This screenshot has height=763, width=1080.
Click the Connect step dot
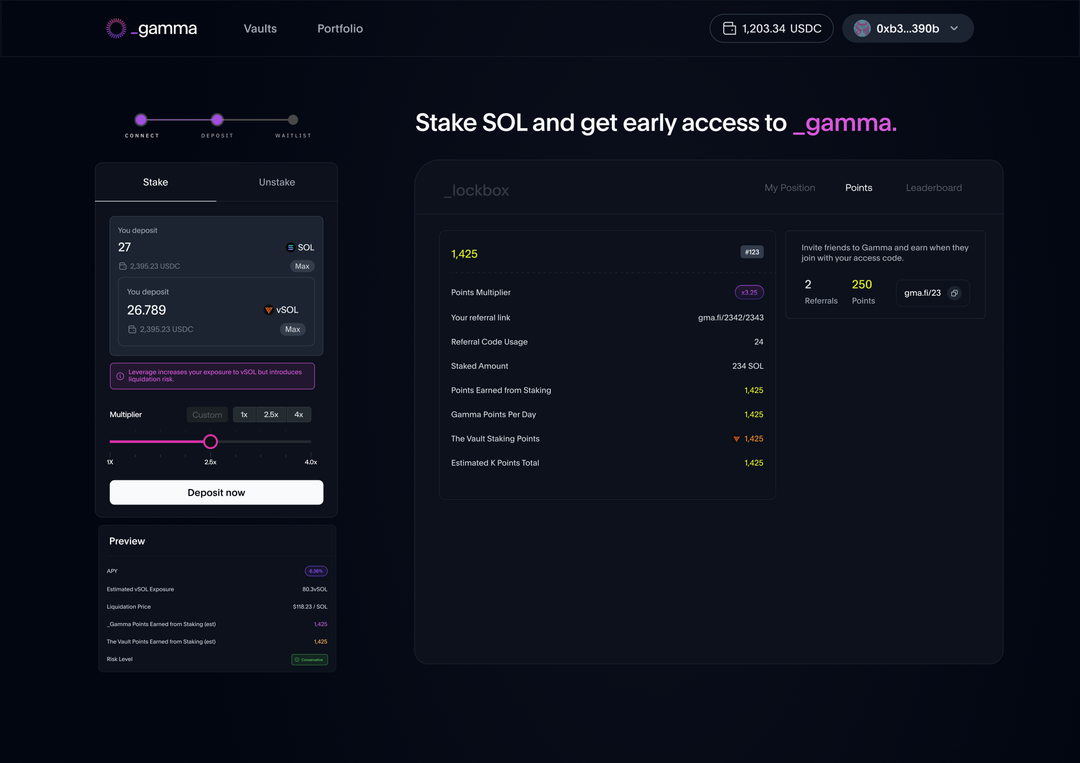[x=141, y=119]
